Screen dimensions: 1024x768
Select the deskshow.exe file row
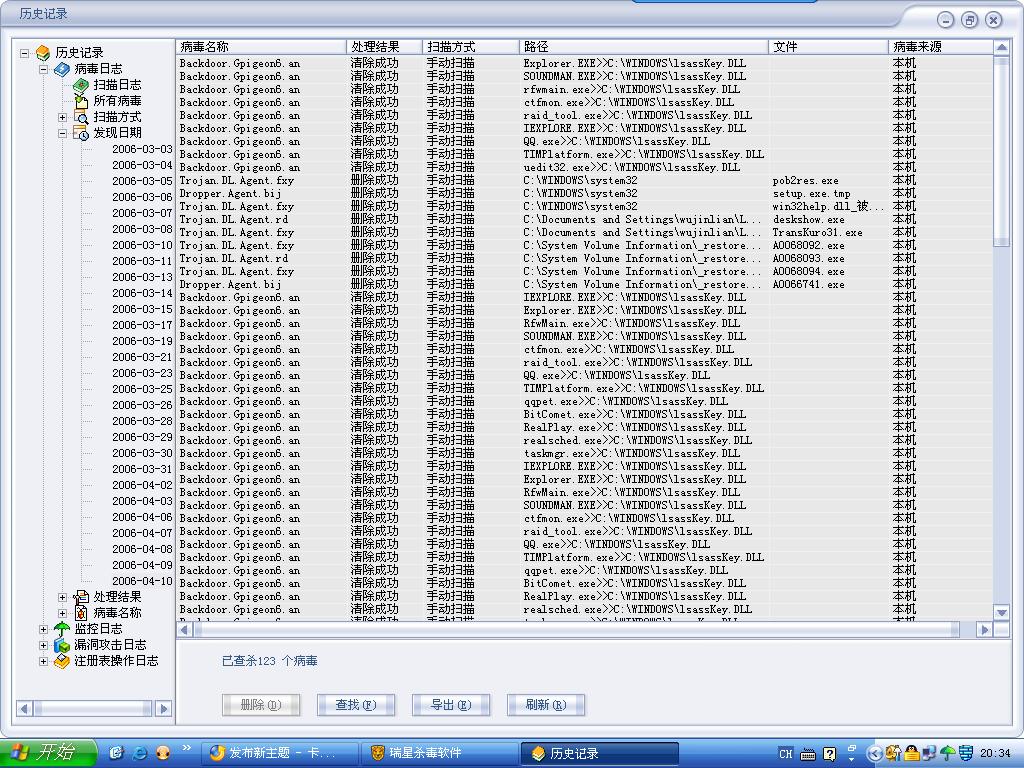584,220
